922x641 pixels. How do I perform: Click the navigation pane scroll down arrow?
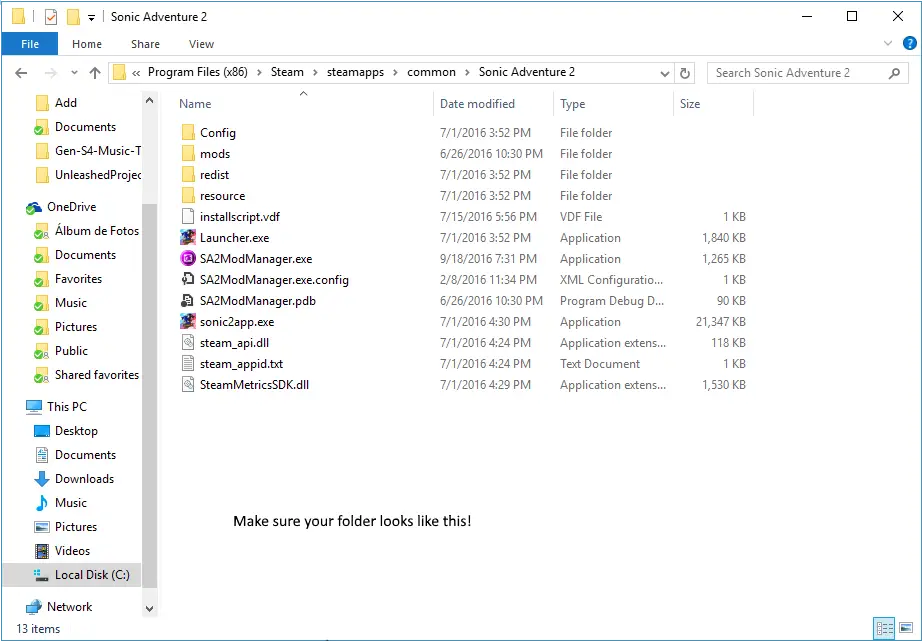149,609
